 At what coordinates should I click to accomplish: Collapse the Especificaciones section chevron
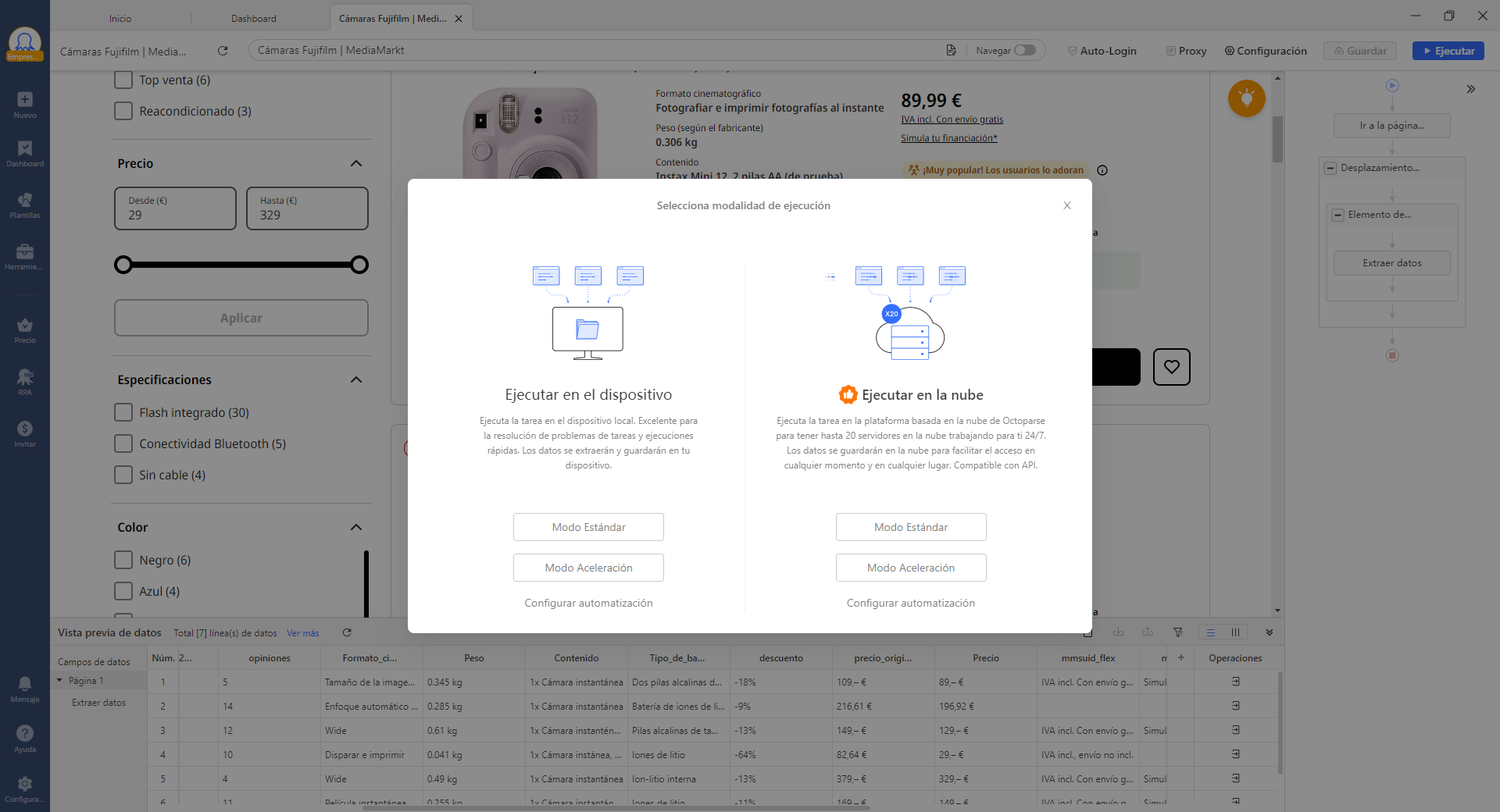coord(356,379)
